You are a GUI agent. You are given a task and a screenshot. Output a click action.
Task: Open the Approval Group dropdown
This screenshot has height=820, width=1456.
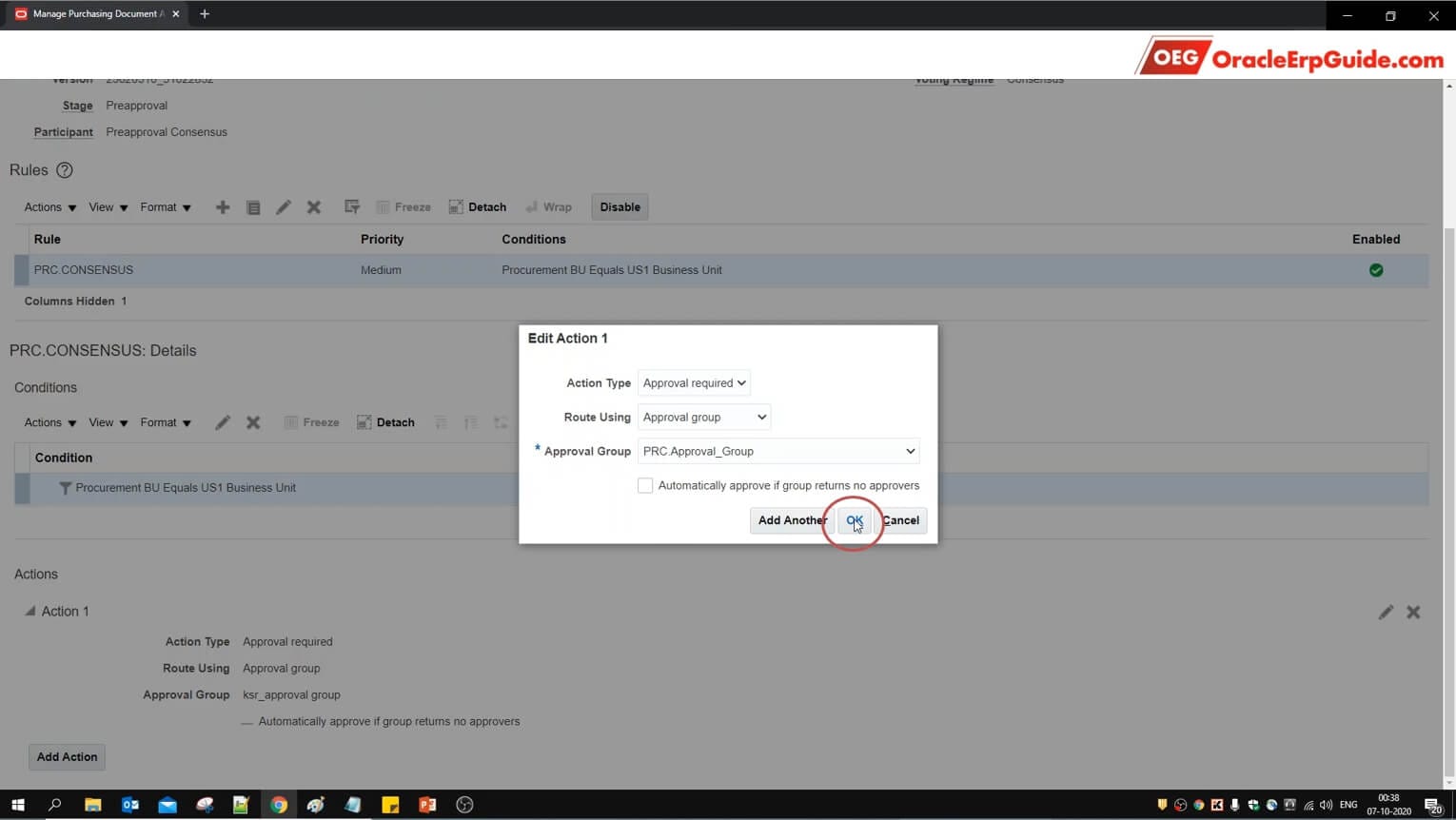click(779, 451)
